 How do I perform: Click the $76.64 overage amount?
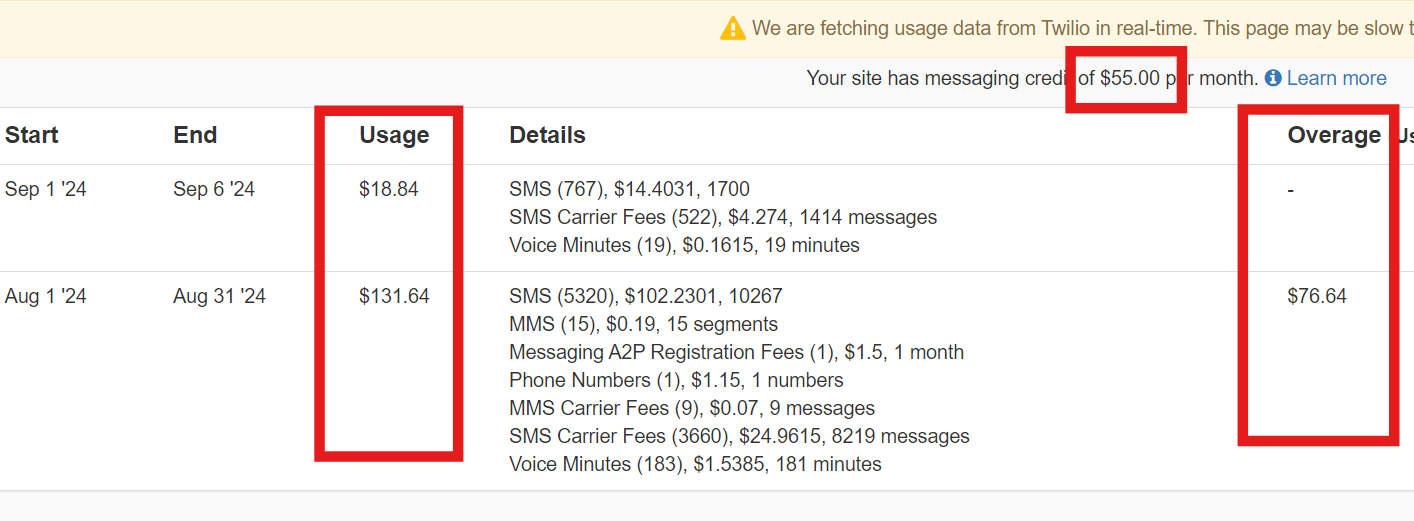1317,296
